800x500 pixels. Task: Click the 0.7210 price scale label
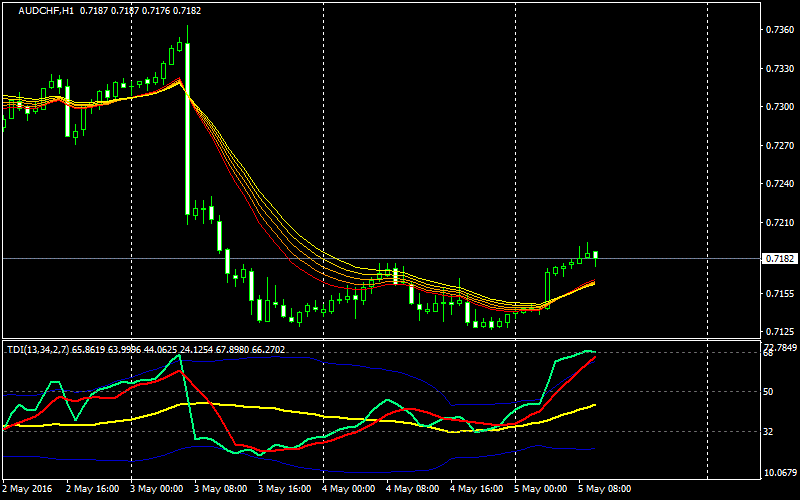click(780, 222)
